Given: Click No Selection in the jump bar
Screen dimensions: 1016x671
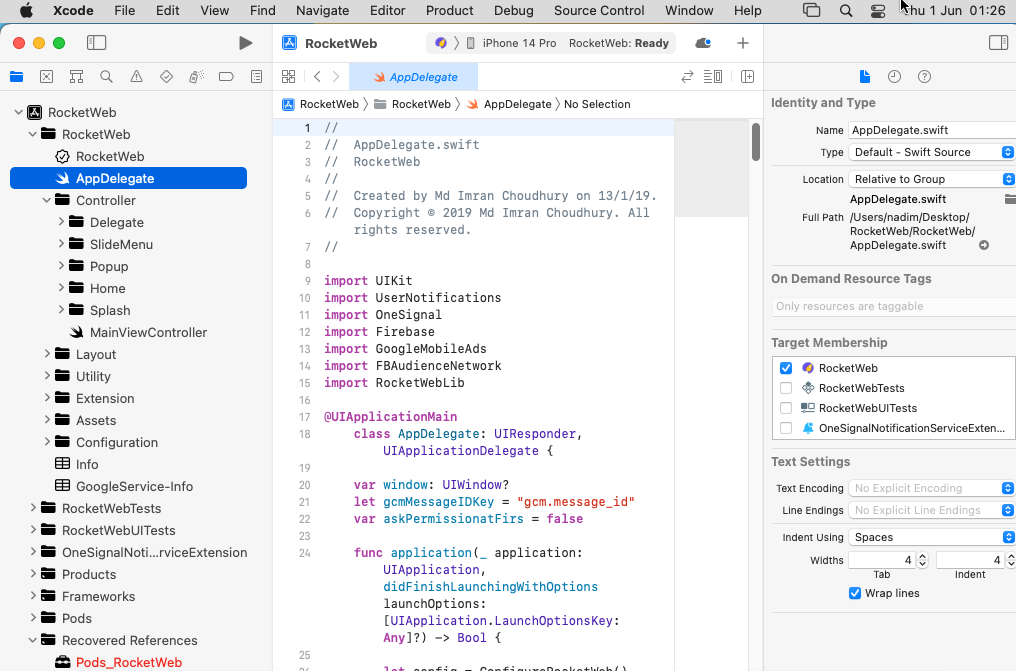Looking at the screenshot, I should [x=597, y=104].
